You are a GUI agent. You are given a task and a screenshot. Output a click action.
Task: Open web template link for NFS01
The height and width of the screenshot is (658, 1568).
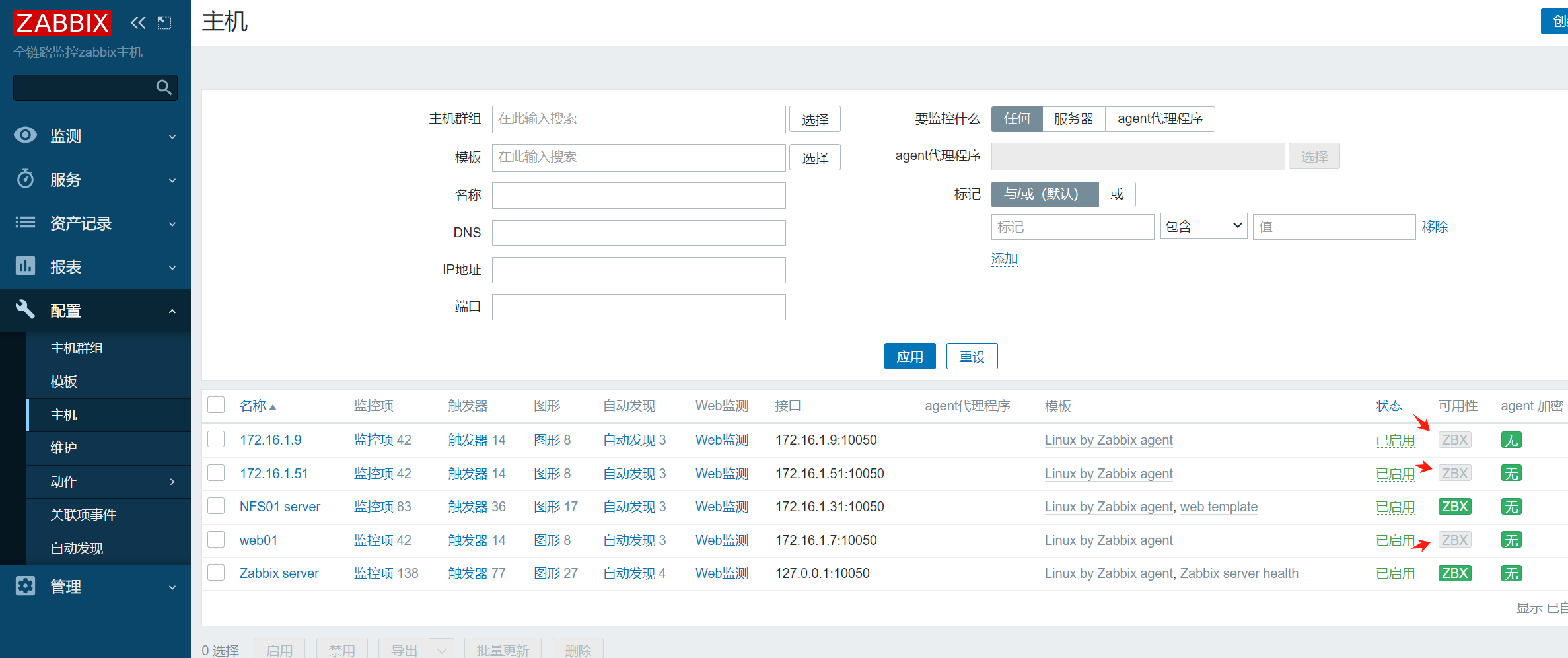[1219, 507]
